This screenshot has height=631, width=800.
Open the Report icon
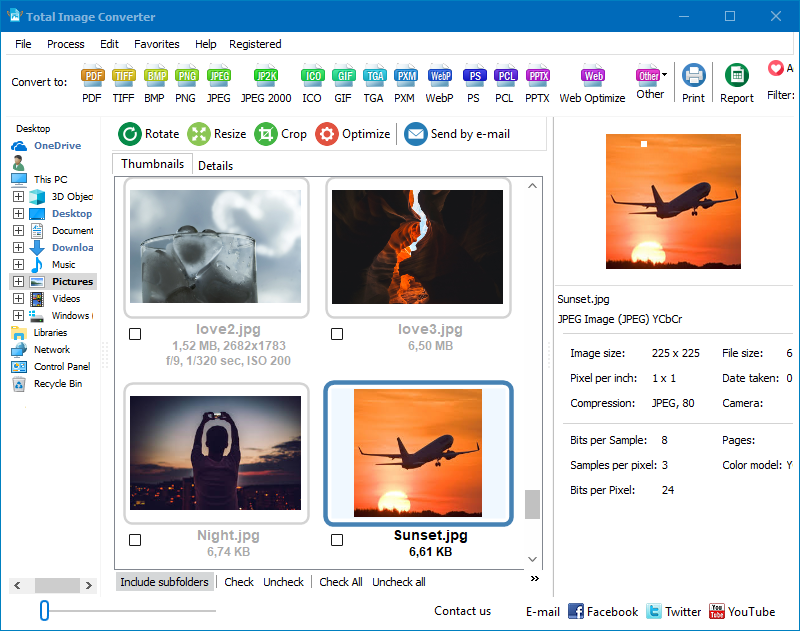[737, 75]
